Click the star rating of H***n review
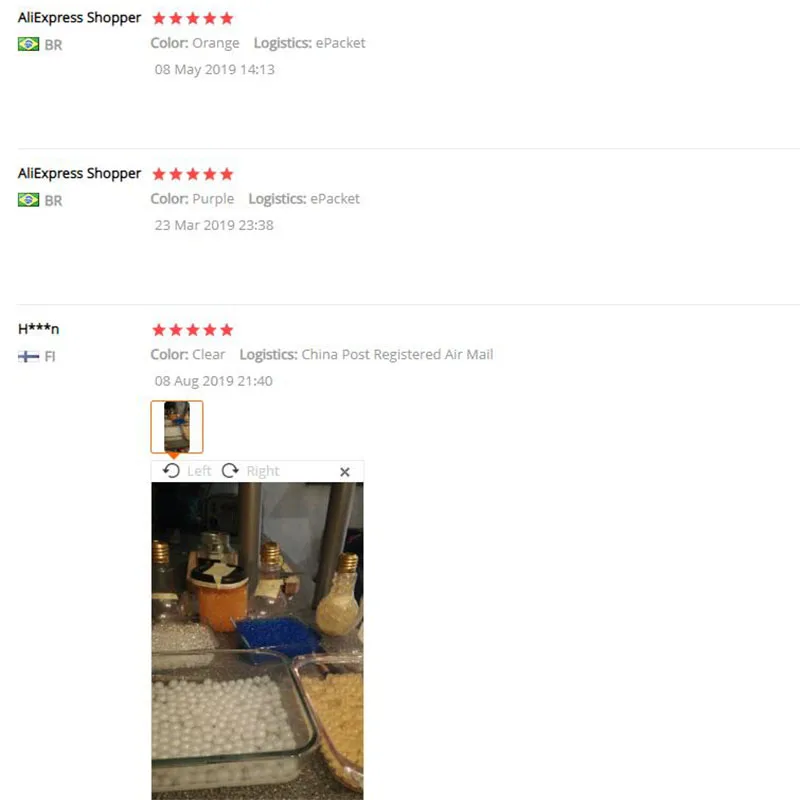The width and height of the screenshot is (800, 800). coord(193,330)
